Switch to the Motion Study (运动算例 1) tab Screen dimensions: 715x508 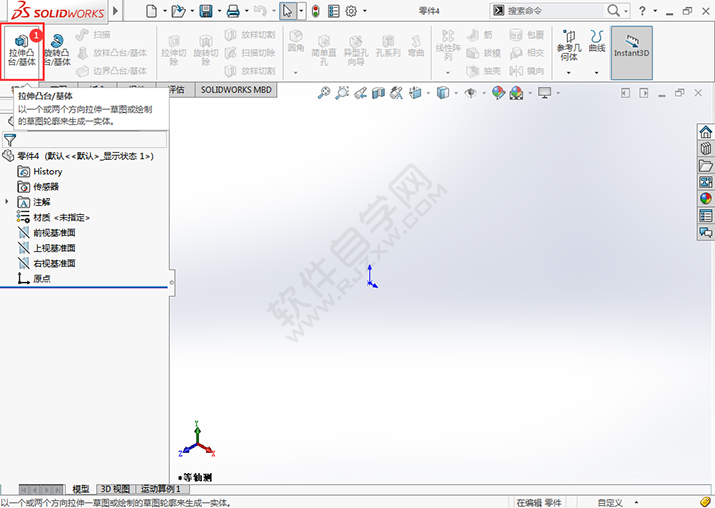[x=160, y=489]
